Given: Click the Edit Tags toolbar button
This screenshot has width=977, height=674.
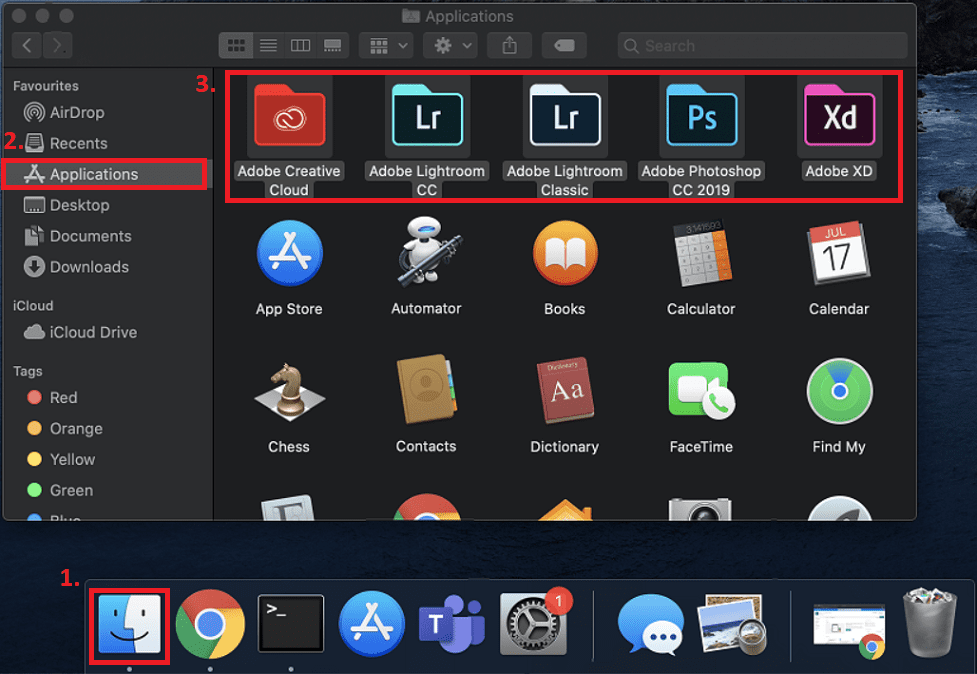Looking at the screenshot, I should click(x=564, y=45).
